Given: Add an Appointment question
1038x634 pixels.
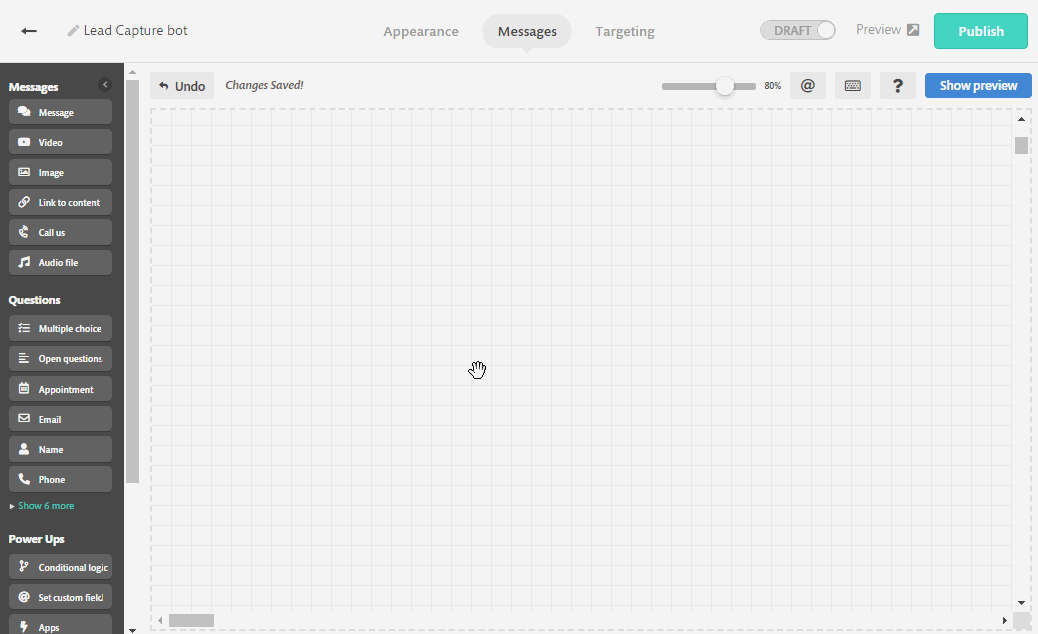Looking at the screenshot, I should pyautogui.click(x=60, y=389).
